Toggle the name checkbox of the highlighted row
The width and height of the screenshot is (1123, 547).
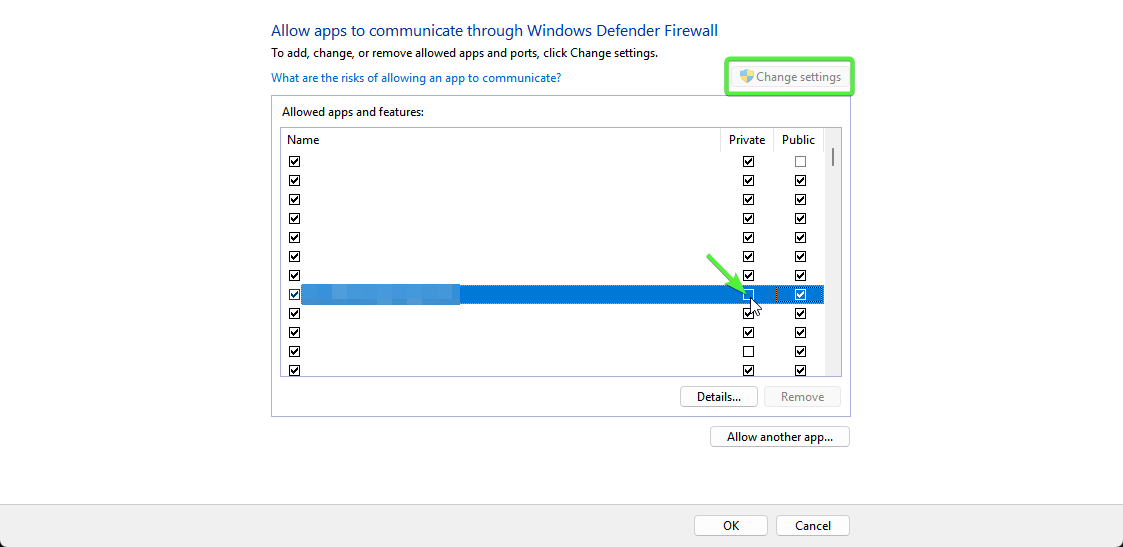[294, 295]
